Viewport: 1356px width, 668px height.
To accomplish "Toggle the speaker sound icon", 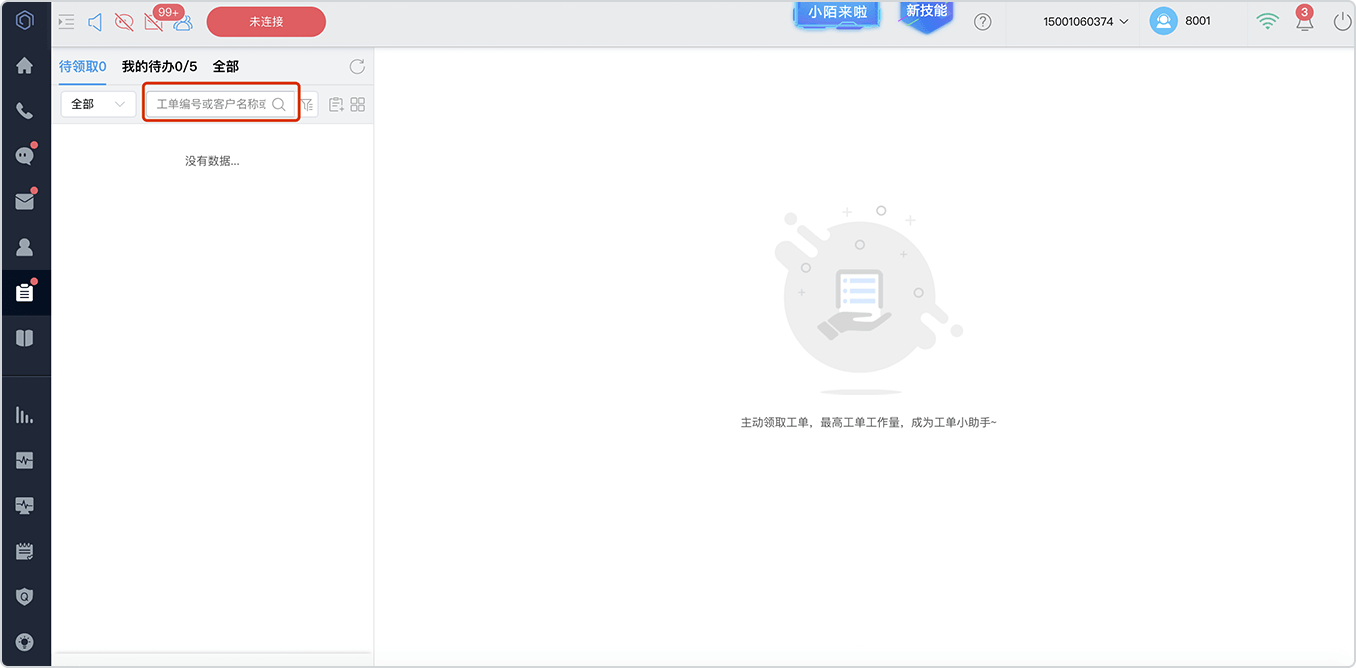I will [95, 22].
